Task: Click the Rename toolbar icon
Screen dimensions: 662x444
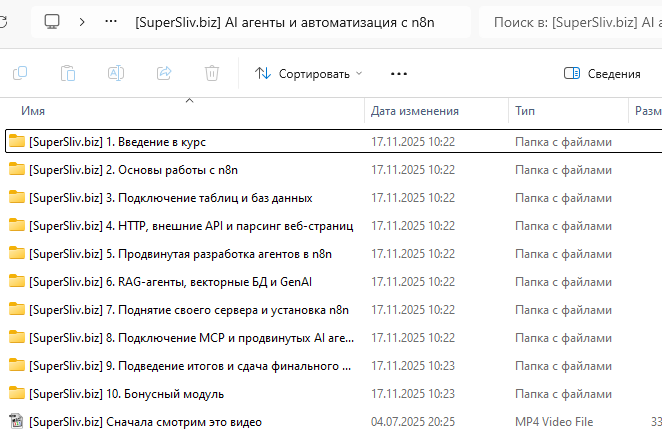Action: [116, 73]
